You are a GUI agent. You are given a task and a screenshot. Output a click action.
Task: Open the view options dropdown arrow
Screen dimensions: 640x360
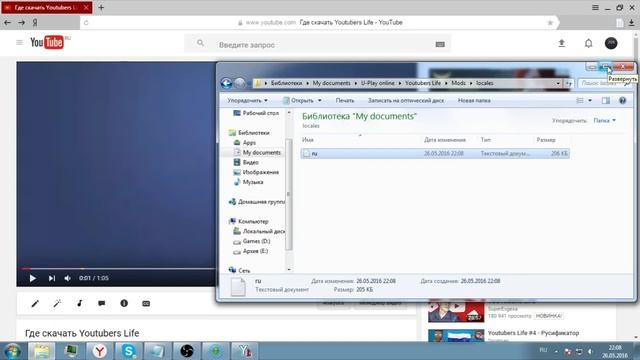point(590,100)
